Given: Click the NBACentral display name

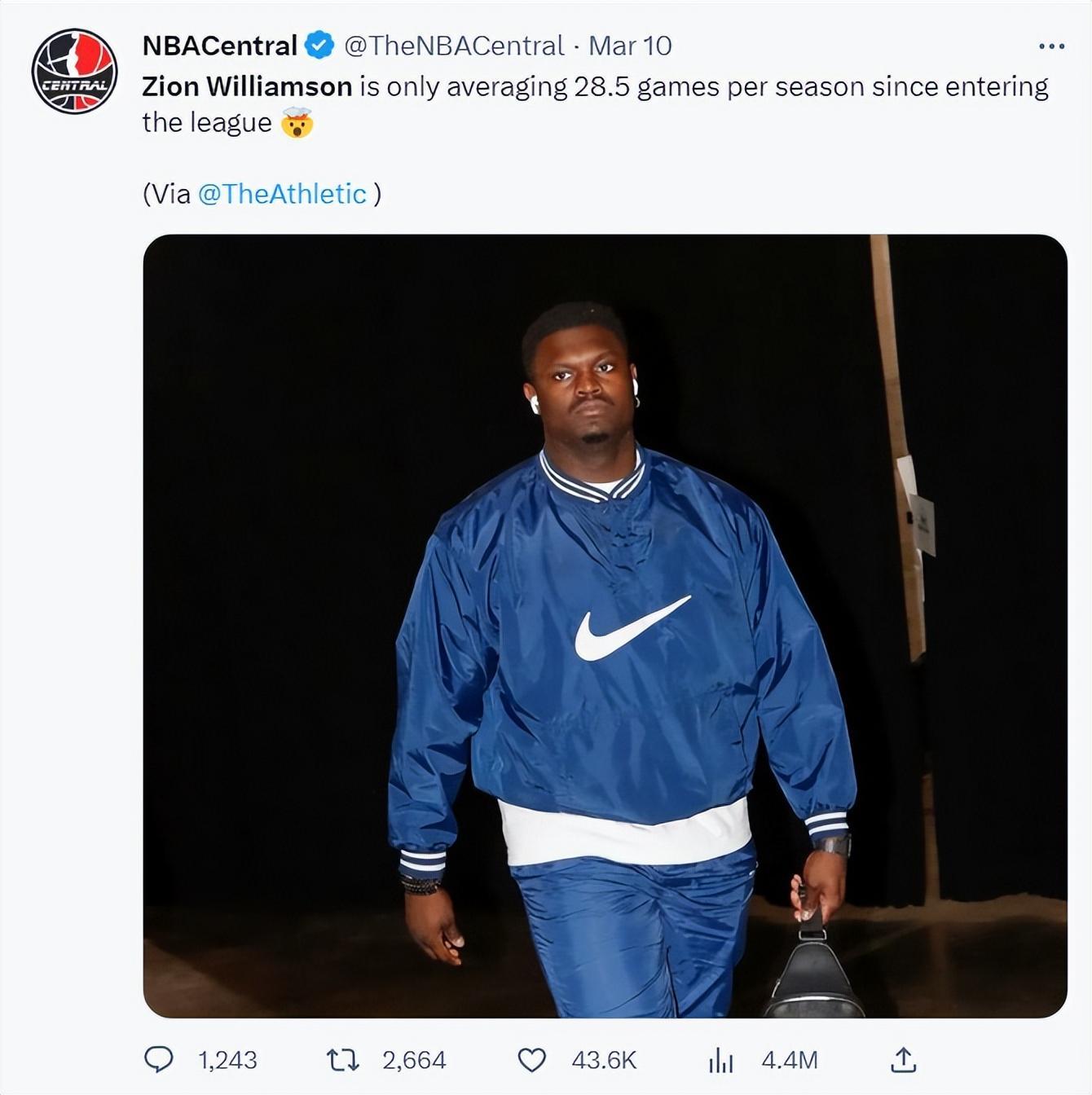Looking at the screenshot, I should coord(219,46).
